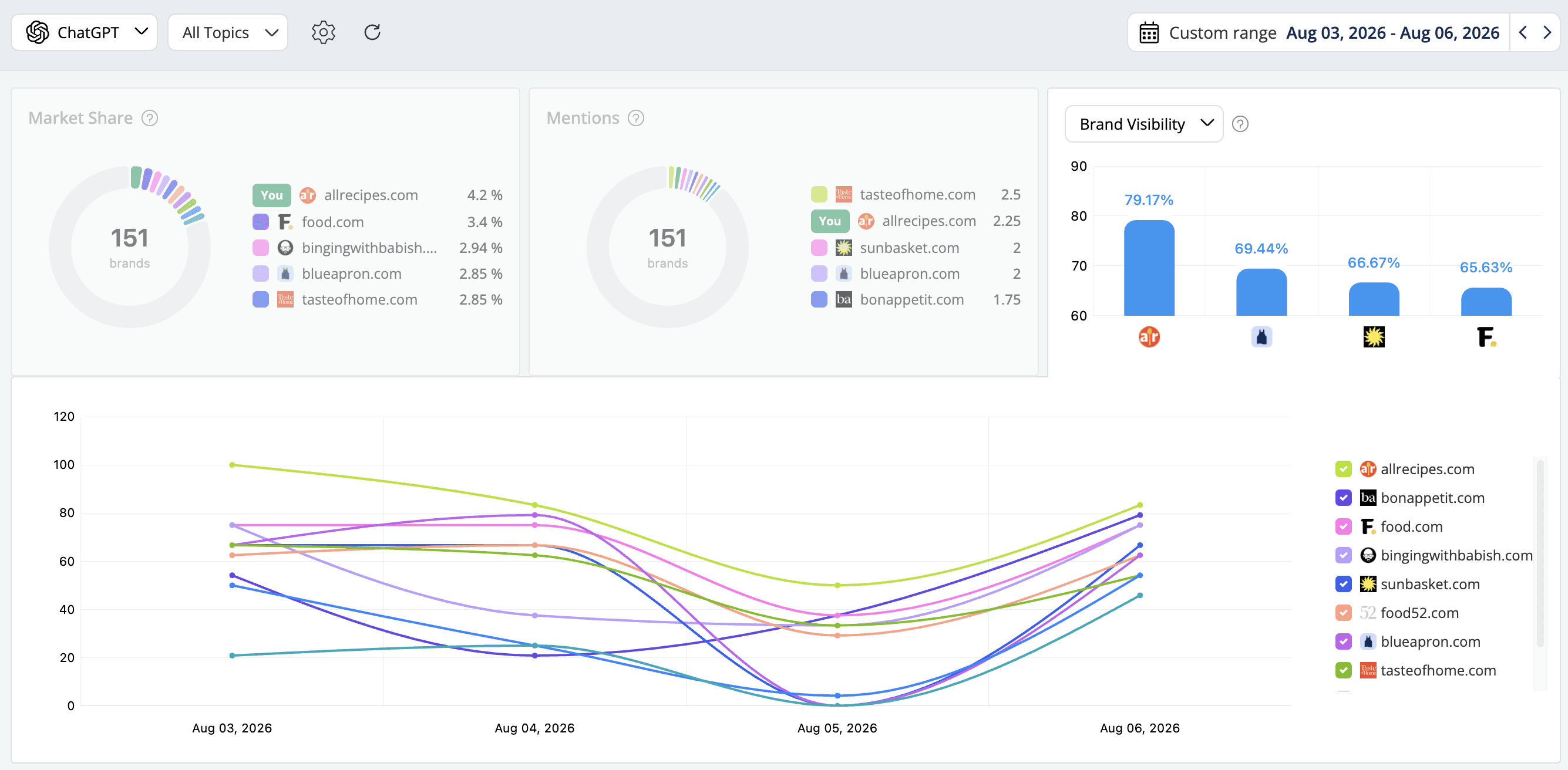Click the calendar icon in date range

tap(1149, 33)
